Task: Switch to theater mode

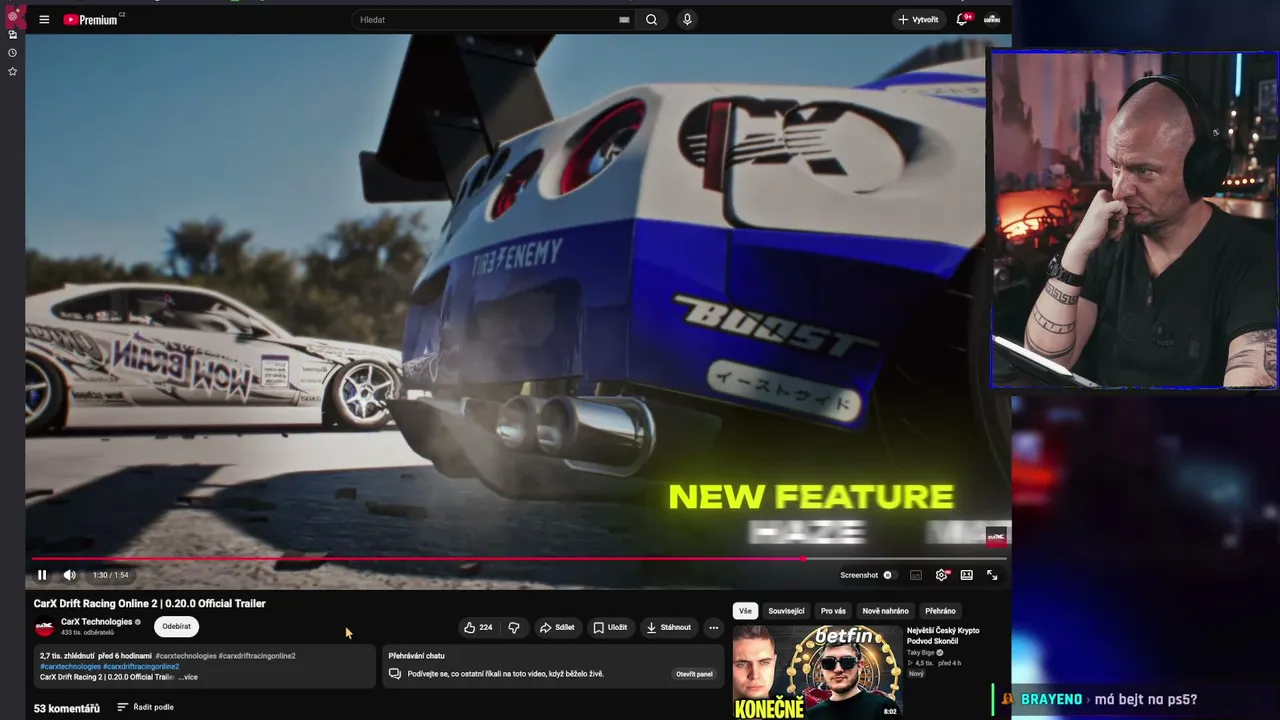Action: [967, 575]
